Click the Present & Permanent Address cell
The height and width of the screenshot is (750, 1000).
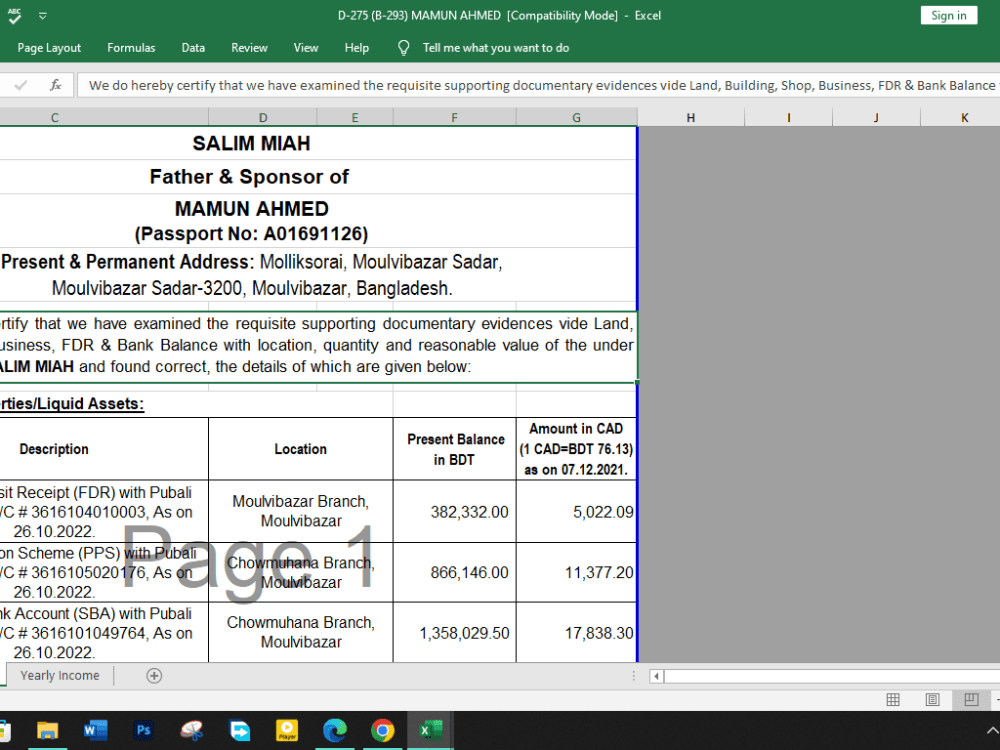[x=318, y=275]
